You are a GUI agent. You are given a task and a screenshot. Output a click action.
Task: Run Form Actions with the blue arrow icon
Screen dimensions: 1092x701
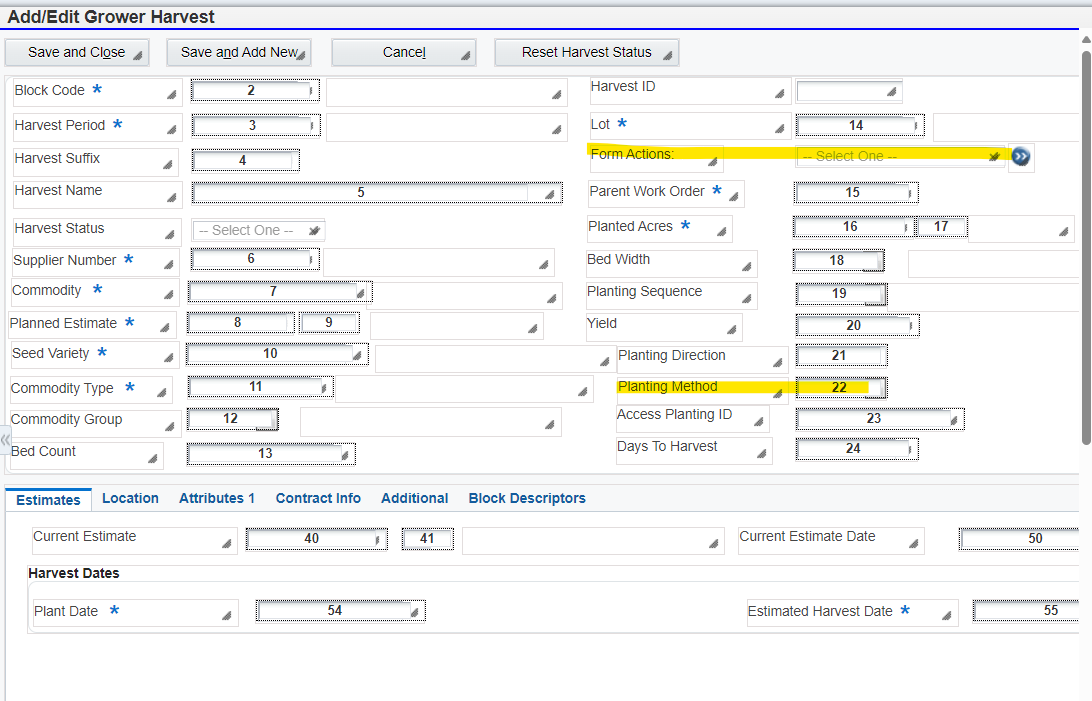1021,157
